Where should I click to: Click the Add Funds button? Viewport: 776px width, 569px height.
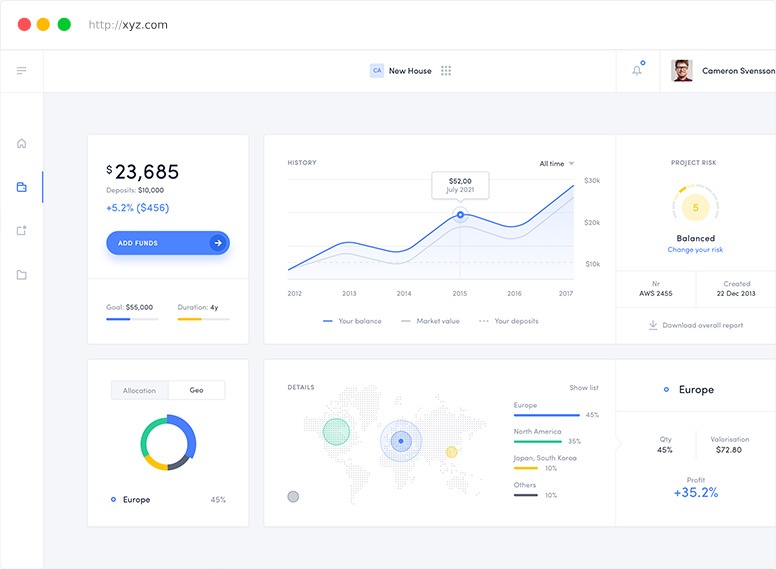(x=168, y=243)
